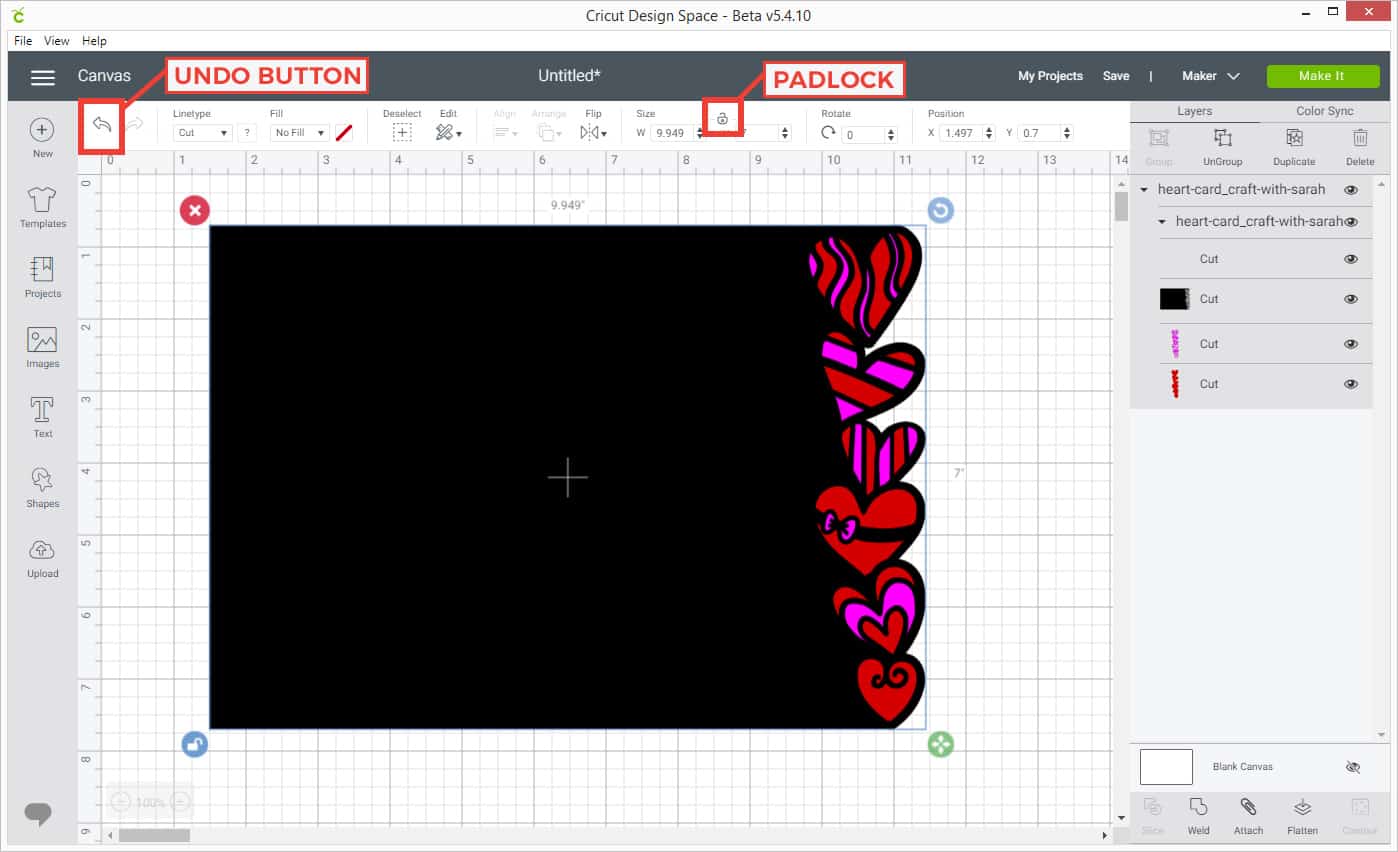Create a New project
The height and width of the screenshot is (852, 1398).
[x=42, y=138]
